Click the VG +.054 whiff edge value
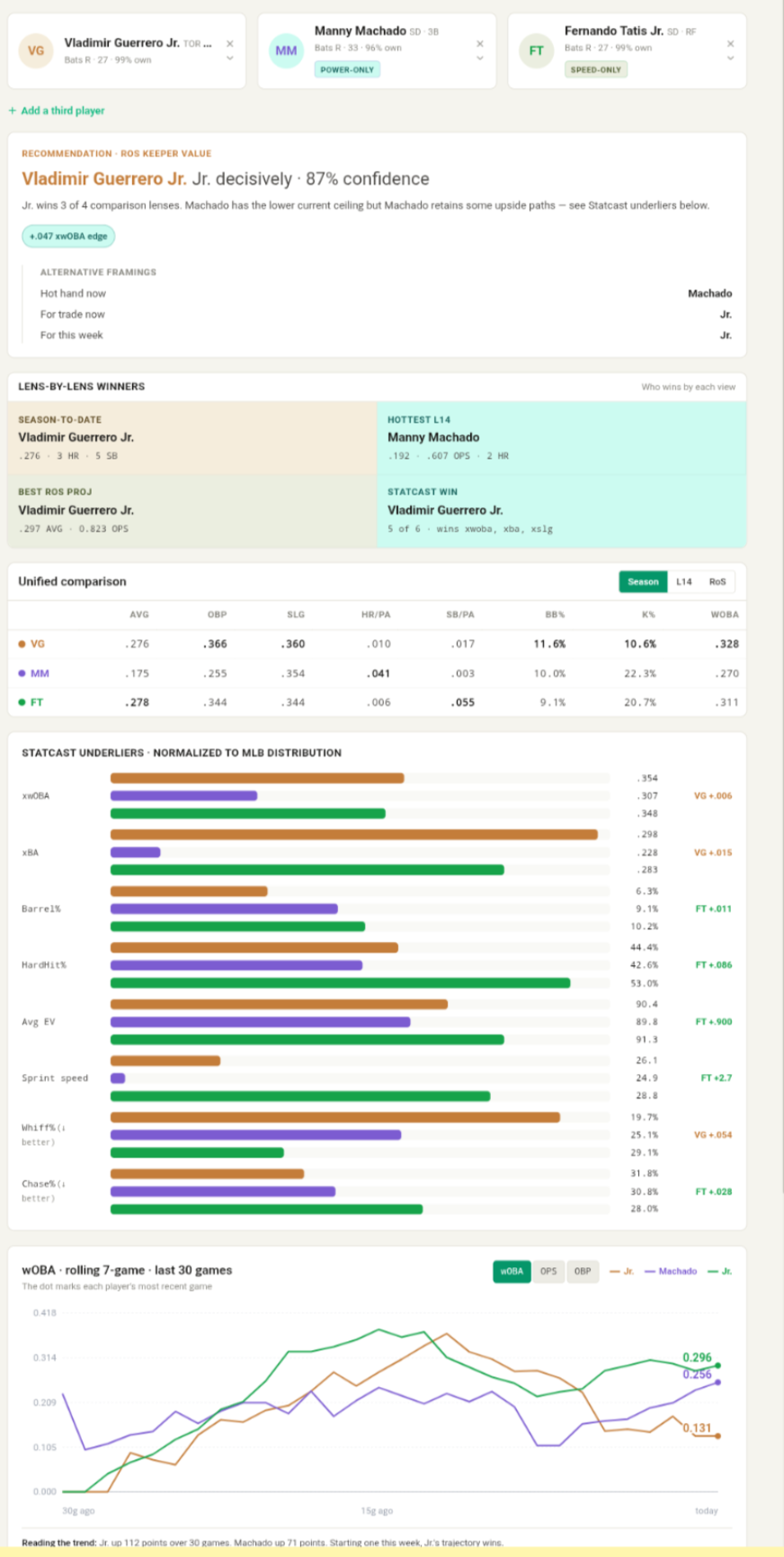Image resolution: width=784 pixels, height=1557 pixels. (713, 1135)
